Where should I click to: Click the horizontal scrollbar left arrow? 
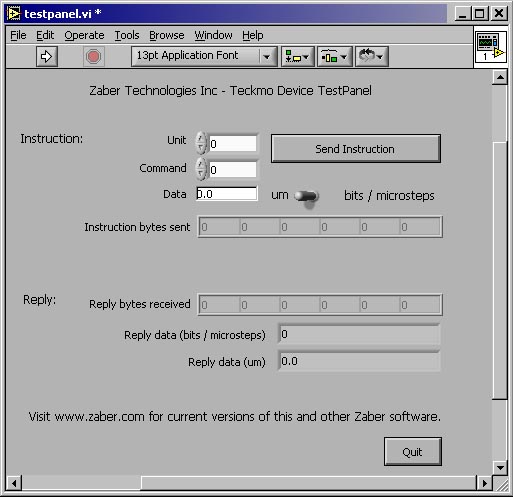tap(14, 483)
